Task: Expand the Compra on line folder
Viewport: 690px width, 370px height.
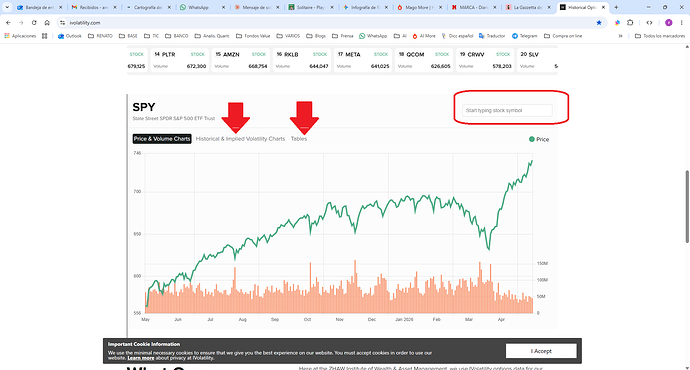Action: pyautogui.click(x=563, y=36)
